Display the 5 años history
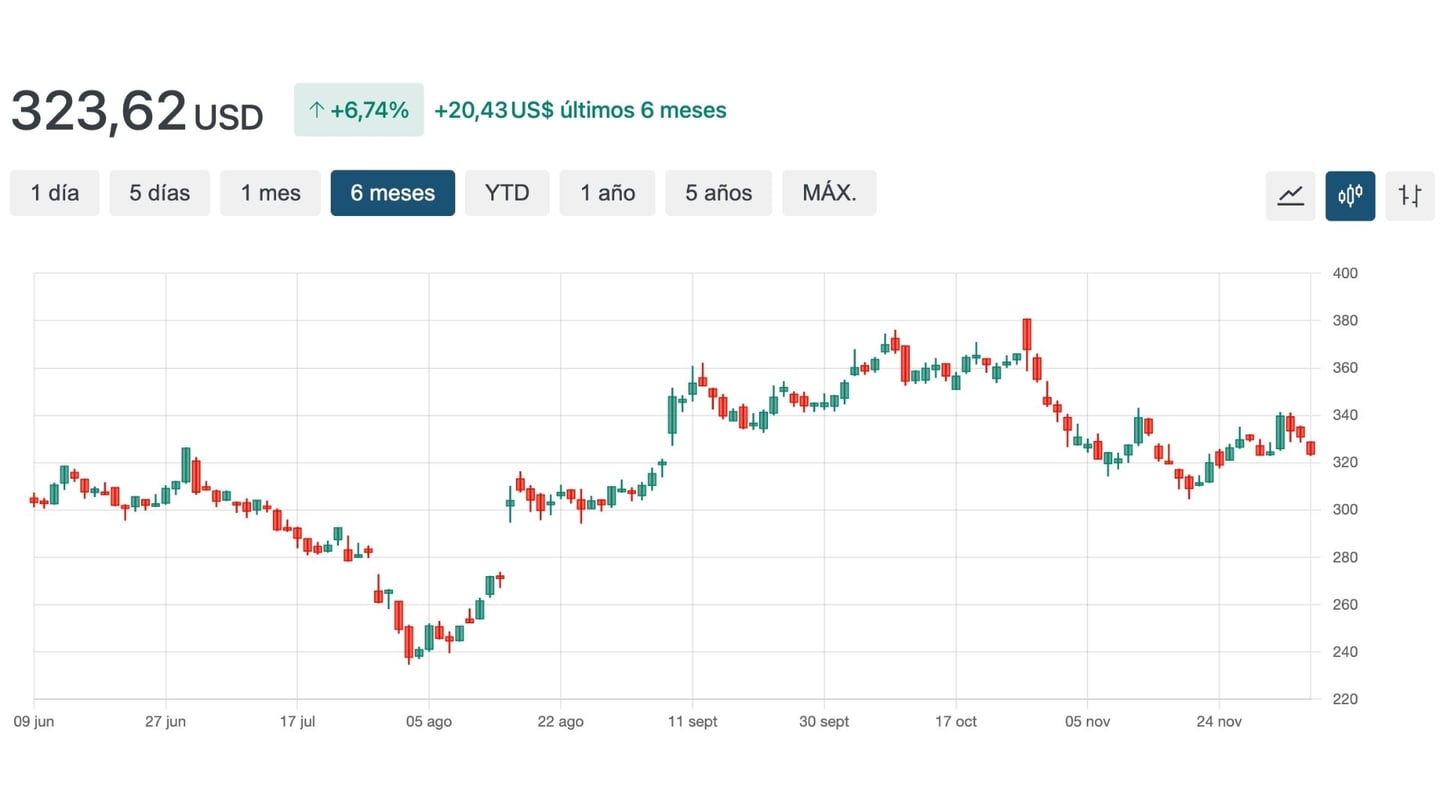This screenshot has height=810, width=1440. pos(718,193)
